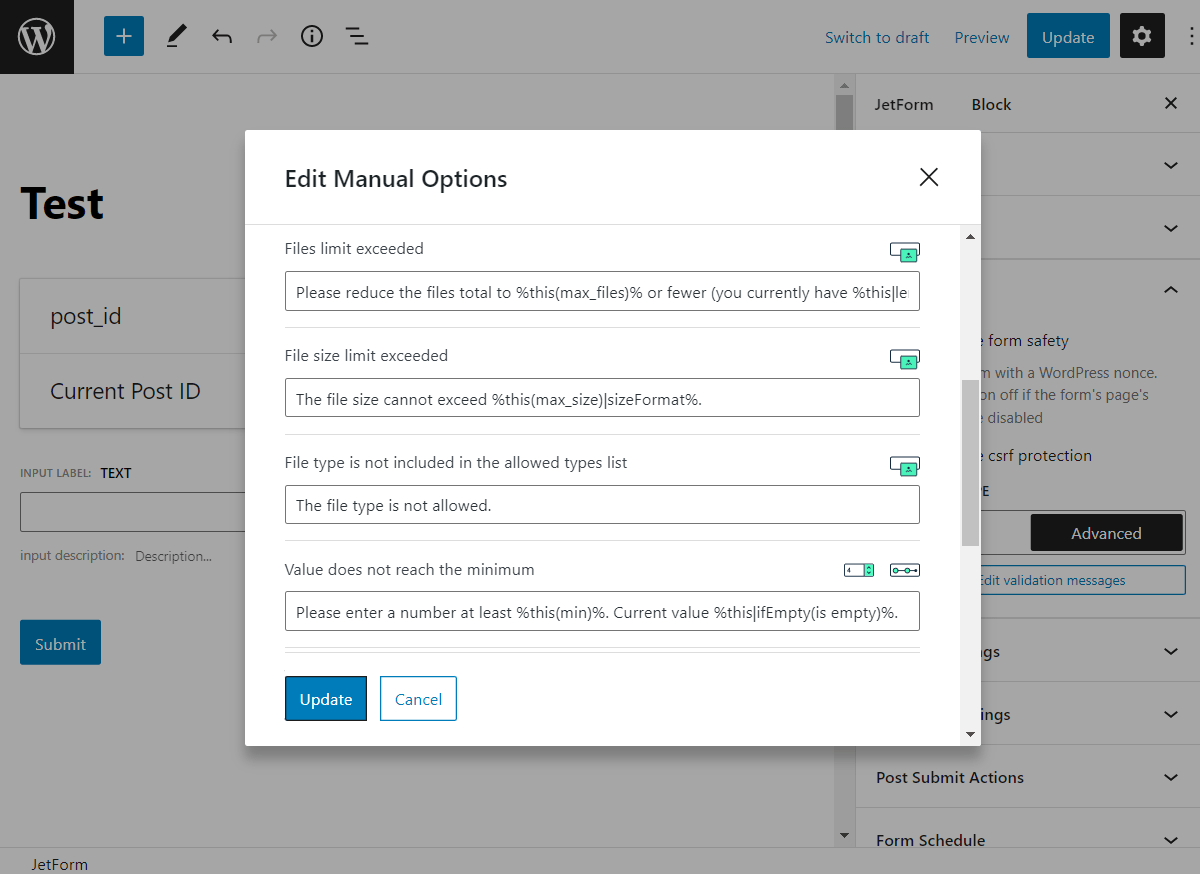Click the file type not allowed input field
The image size is (1200, 874).
tap(602, 505)
